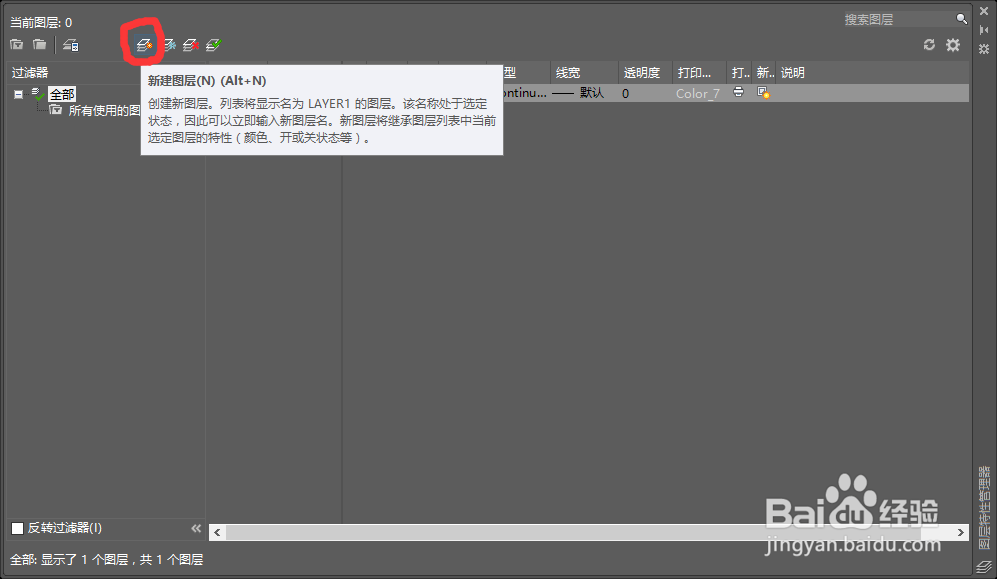This screenshot has width=997, height=579.
Task: Select 所有使用的图层 filter in tree
Action: click(104, 111)
